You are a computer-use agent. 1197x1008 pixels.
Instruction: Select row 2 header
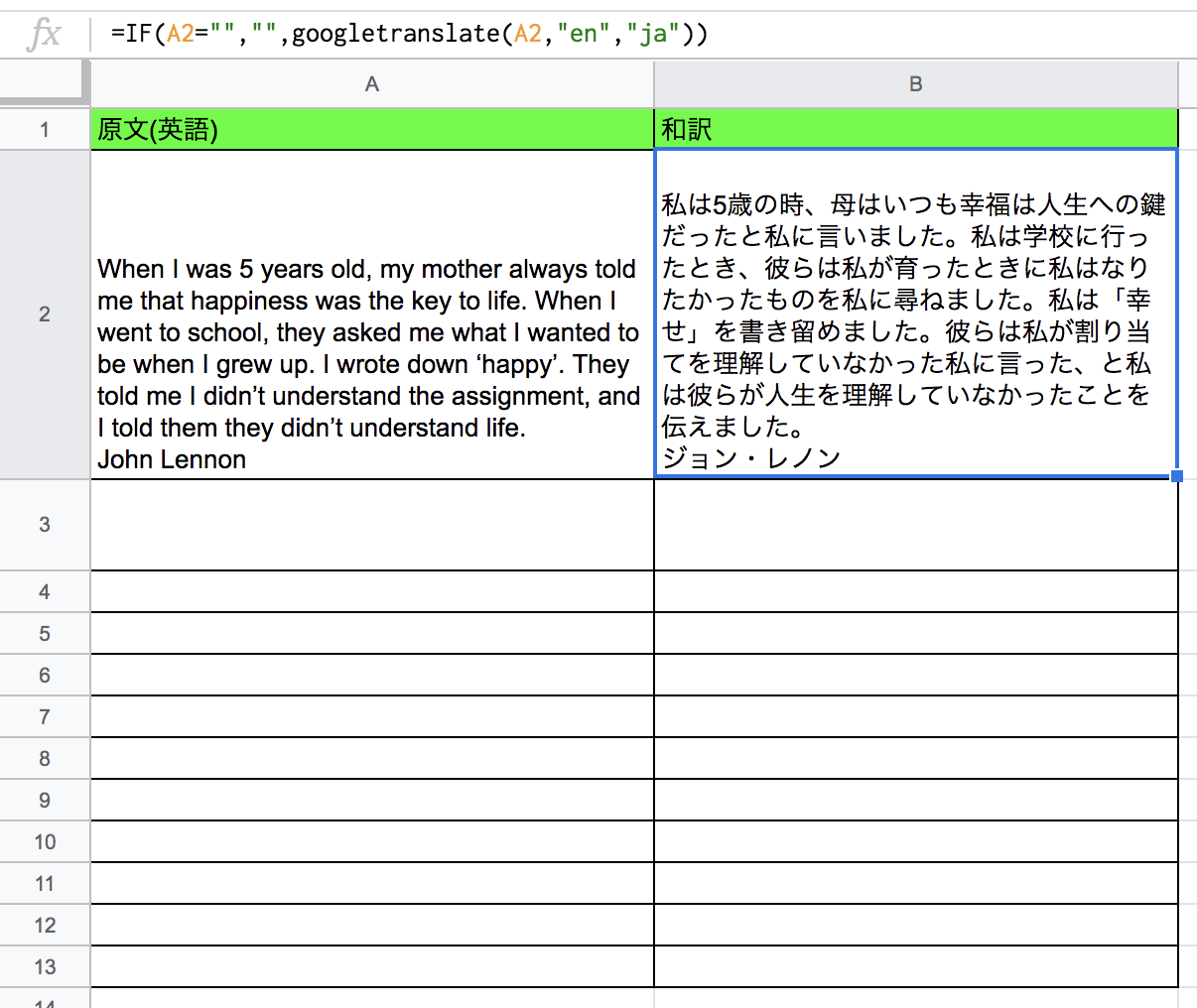coord(45,315)
